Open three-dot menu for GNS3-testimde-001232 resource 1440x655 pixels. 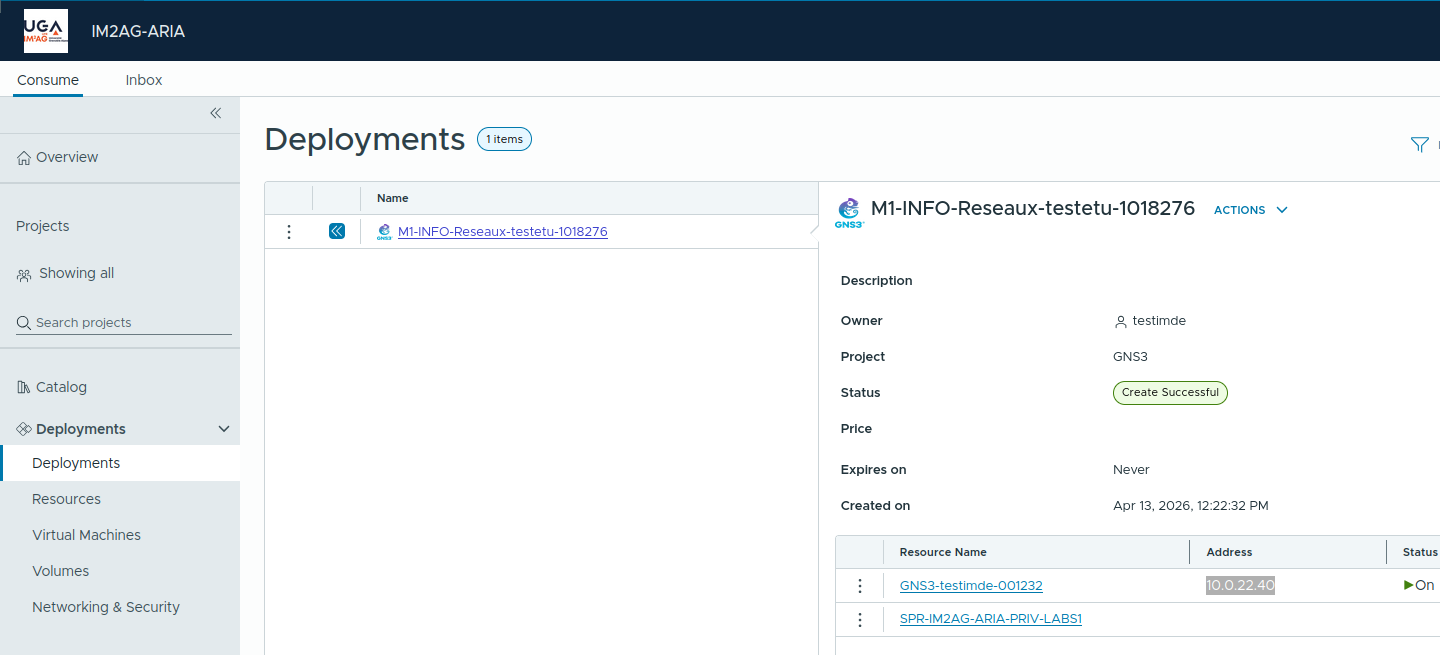coord(860,586)
